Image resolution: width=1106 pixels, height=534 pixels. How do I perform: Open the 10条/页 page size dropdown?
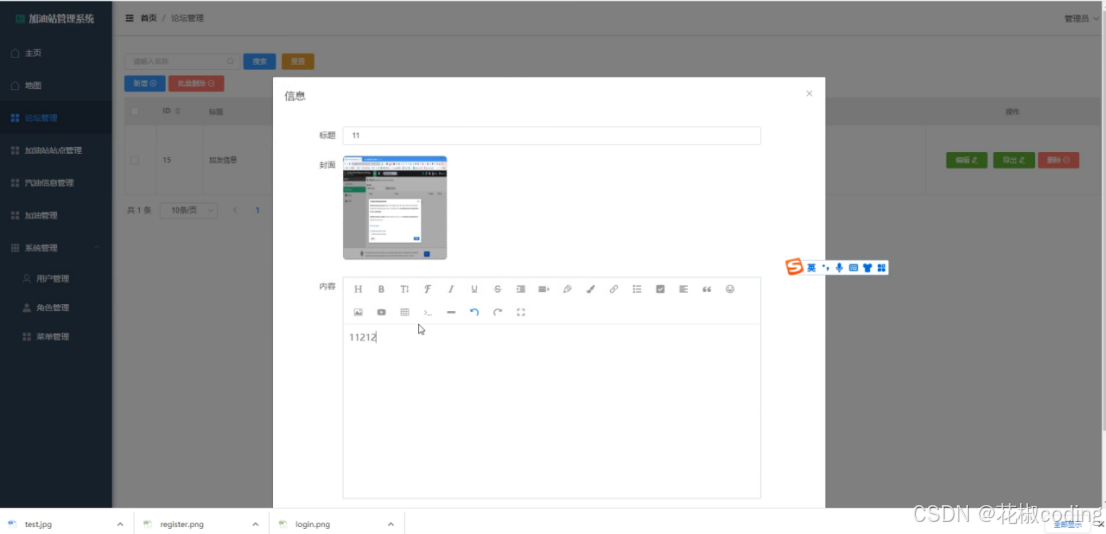188,210
